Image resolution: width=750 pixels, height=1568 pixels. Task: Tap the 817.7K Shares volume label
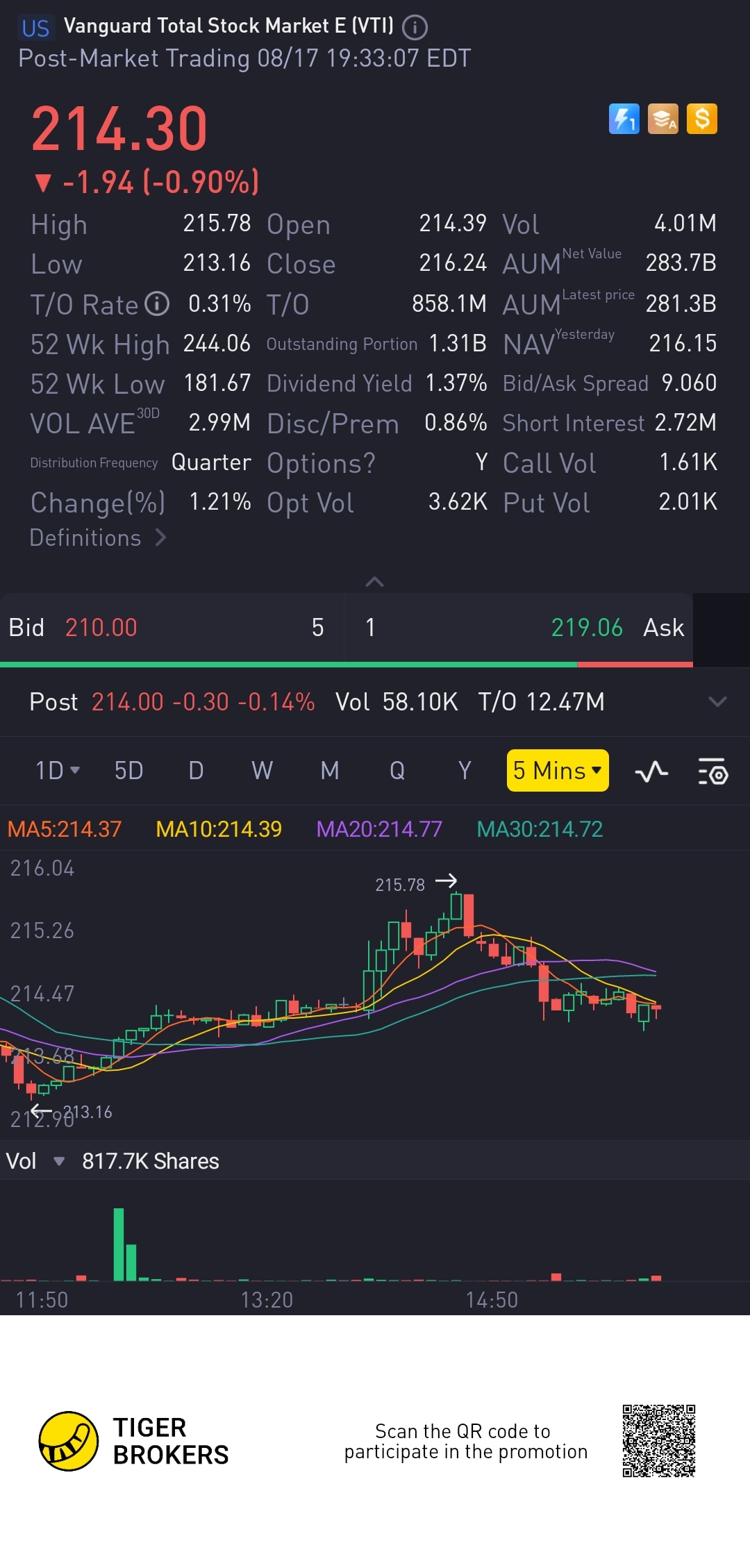click(x=151, y=1161)
